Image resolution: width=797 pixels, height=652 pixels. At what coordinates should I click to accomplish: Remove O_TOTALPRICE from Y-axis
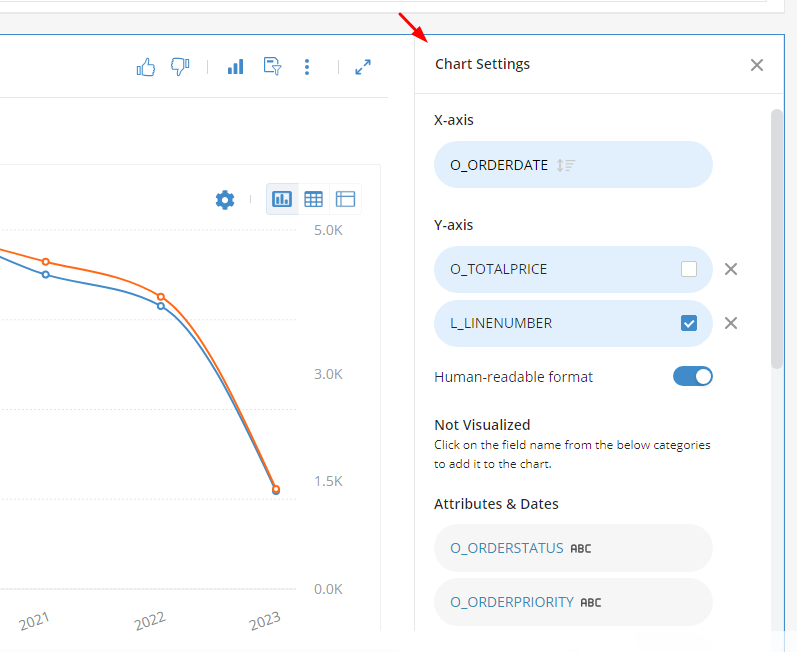click(731, 269)
